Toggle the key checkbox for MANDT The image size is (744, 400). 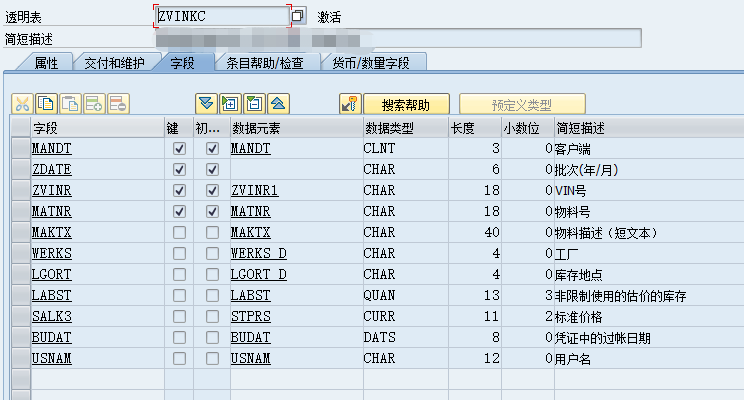pos(179,149)
